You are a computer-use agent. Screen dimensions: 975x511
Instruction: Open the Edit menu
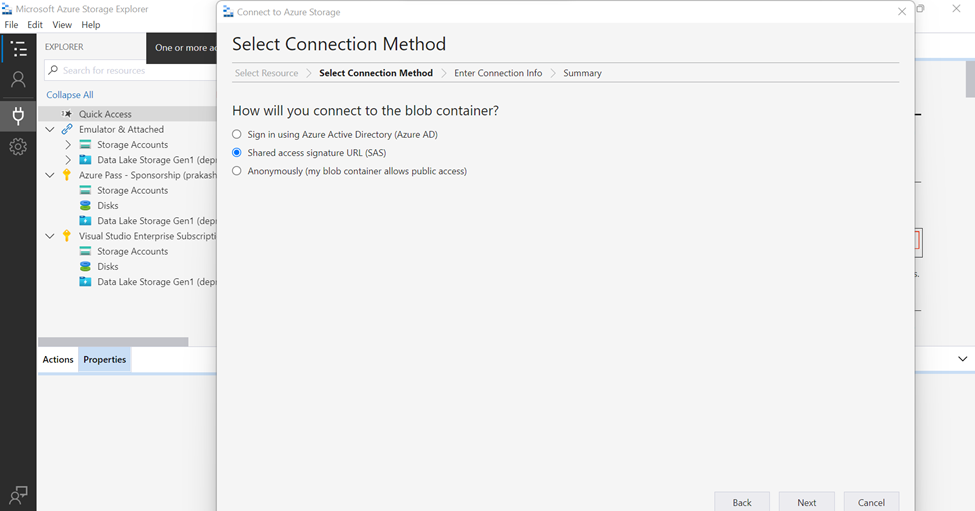point(35,25)
